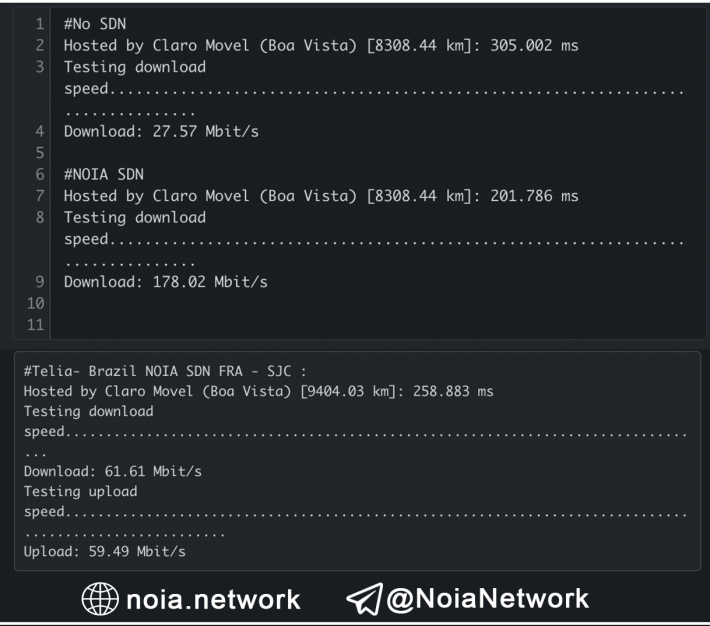
Task: Click the Upload: 59.49 Mbit/s line
Action: click(x=105, y=551)
